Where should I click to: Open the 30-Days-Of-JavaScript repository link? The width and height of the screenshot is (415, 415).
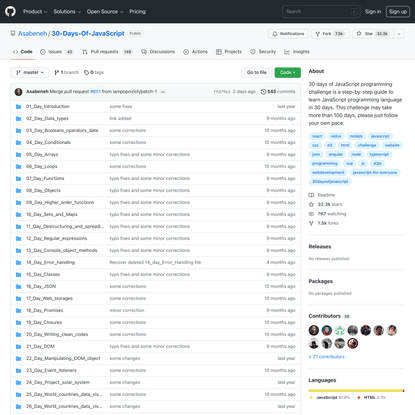point(88,33)
